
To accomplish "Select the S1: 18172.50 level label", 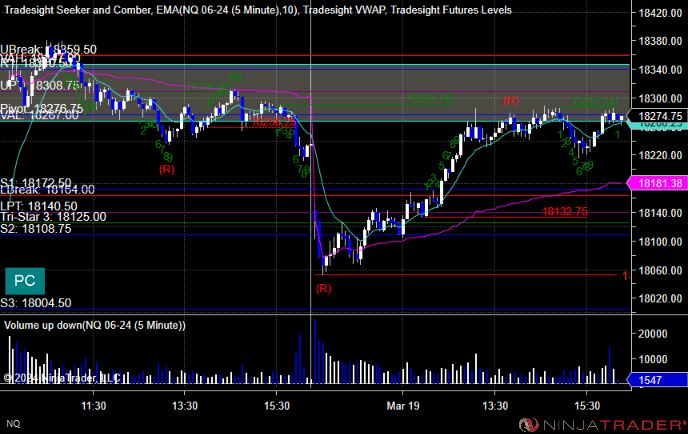I will coord(36,183).
